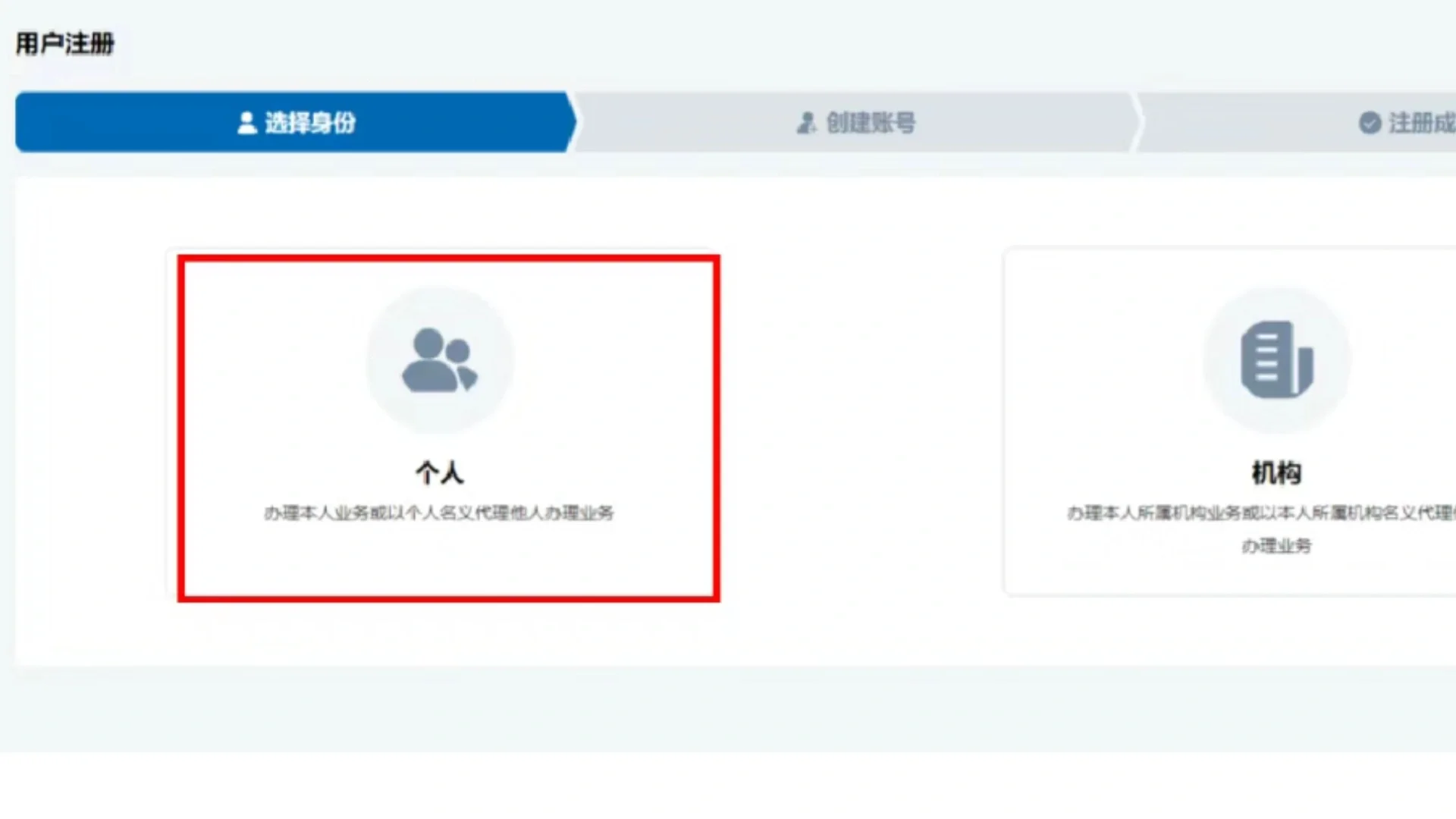Click the person icon beside 创建账号
Image resolution: width=1456 pixels, height=819 pixels.
click(x=807, y=123)
